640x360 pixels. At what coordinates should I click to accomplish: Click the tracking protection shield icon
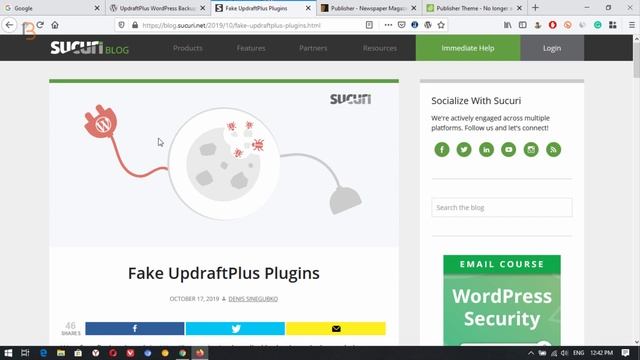tap(122, 25)
